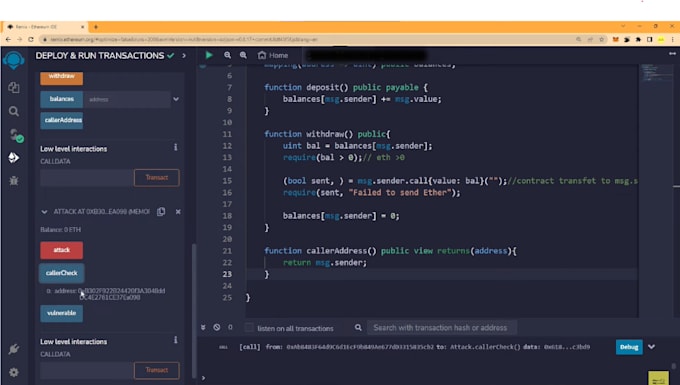Open info icon beside lower Low level interactions

[176, 340]
